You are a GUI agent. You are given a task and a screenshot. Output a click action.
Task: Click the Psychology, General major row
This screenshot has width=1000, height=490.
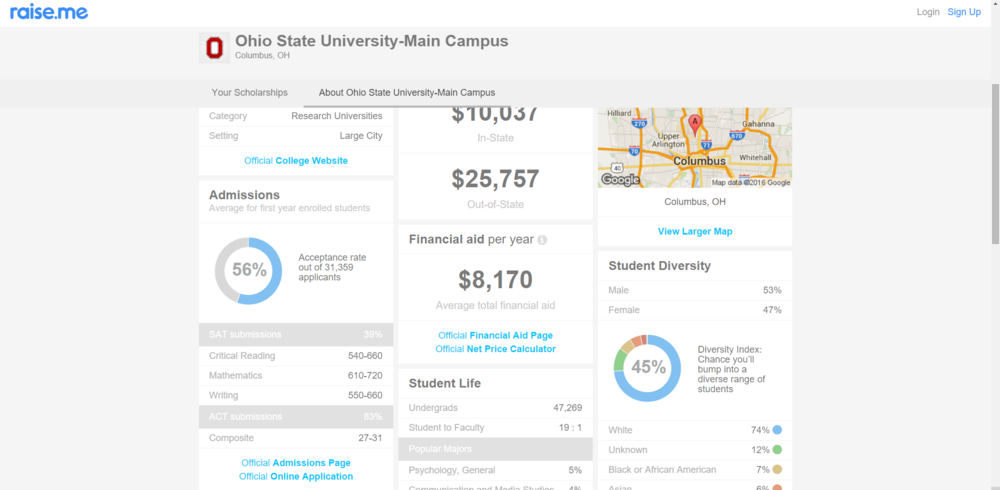point(496,470)
